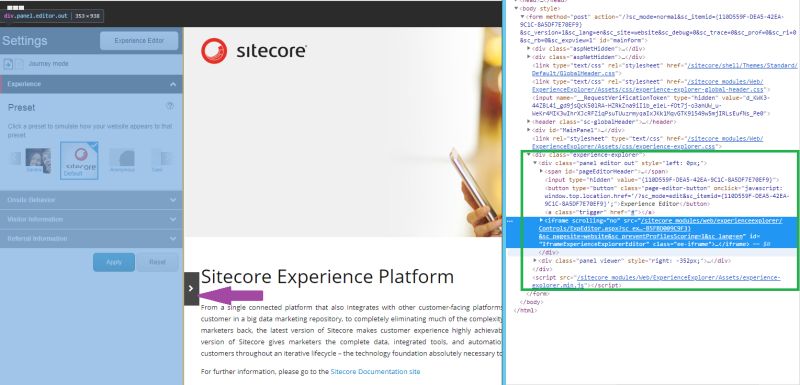The image size is (800, 385).
Task: Expand the MainPanel div node
Action: tap(529, 130)
